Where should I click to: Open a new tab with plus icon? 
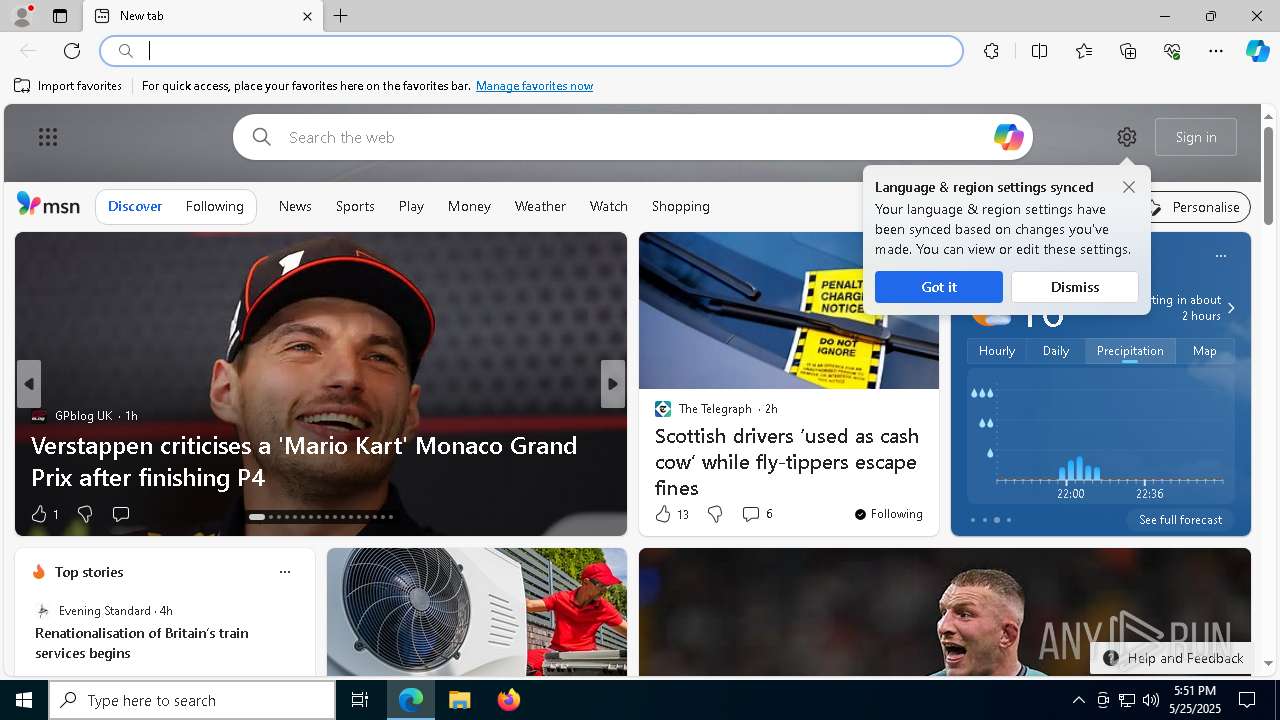point(340,16)
